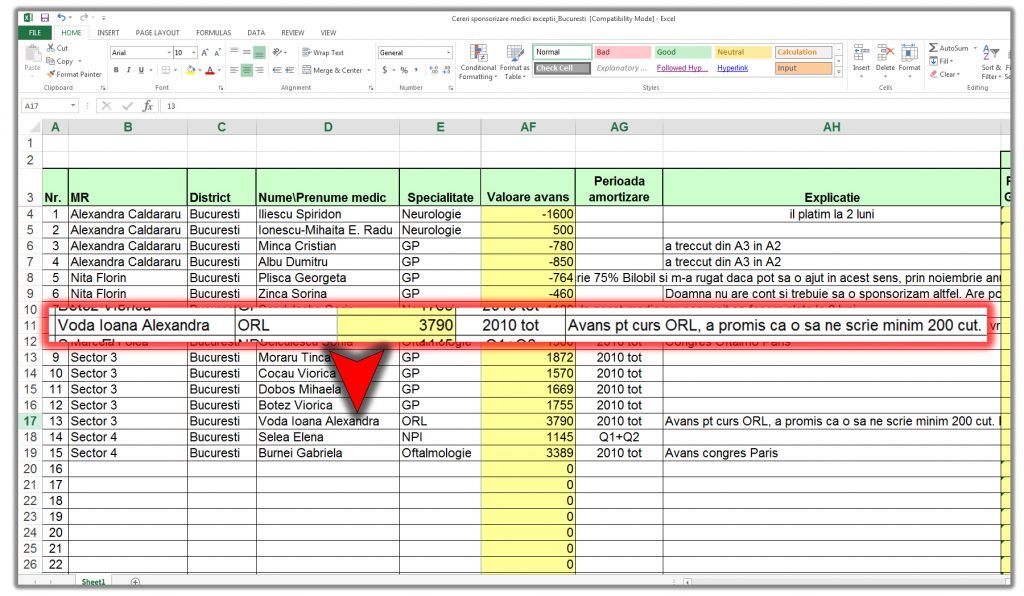Image resolution: width=1024 pixels, height=596 pixels.
Task: Expand the Merge & Center dropdown arrow
Action: pos(369,70)
